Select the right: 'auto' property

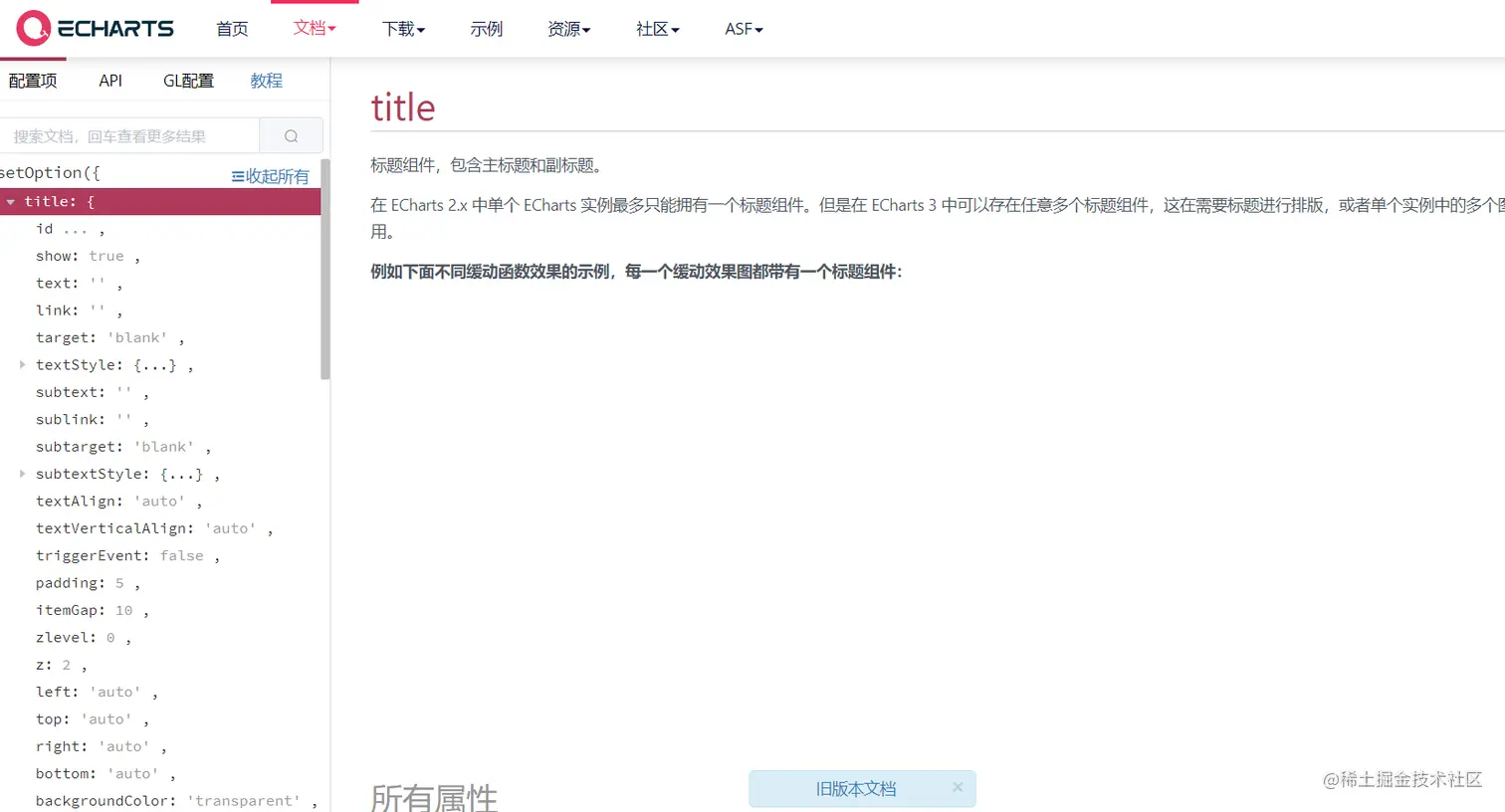(101, 746)
